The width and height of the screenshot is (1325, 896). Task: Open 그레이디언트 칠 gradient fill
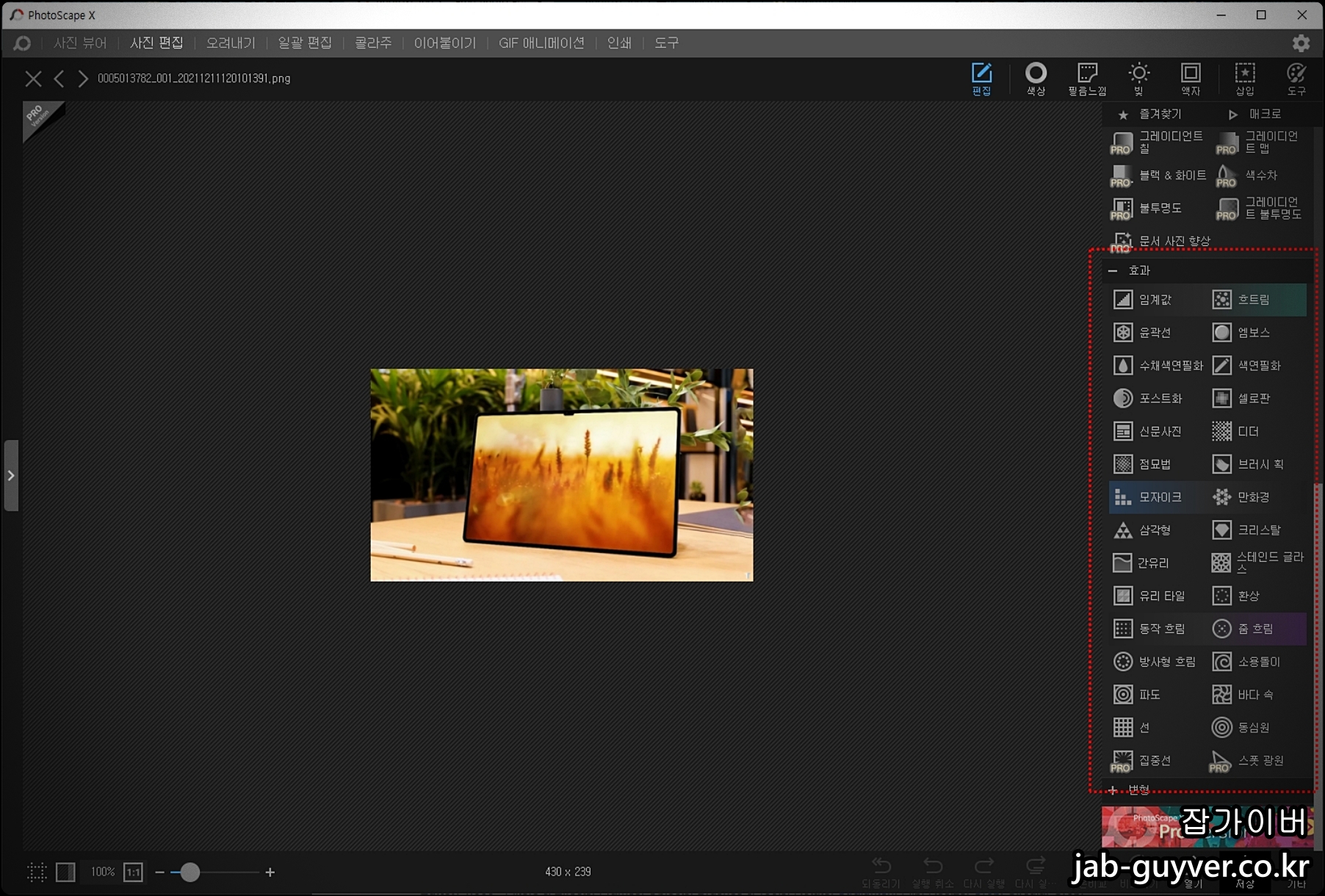point(1158,142)
